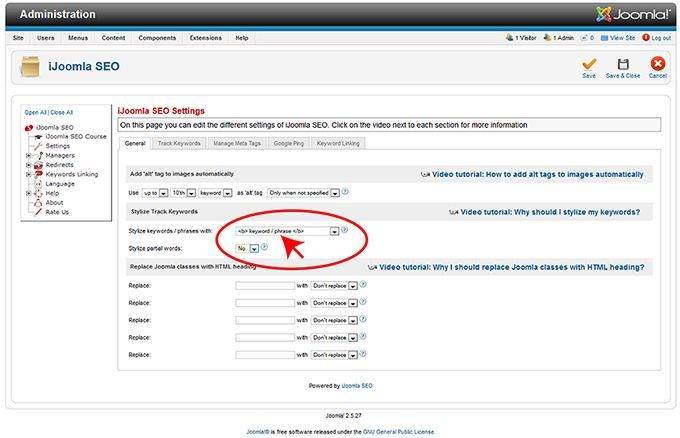Open 'Only when not specified' dropdown
680x438 pixels.
click(x=304, y=193)
